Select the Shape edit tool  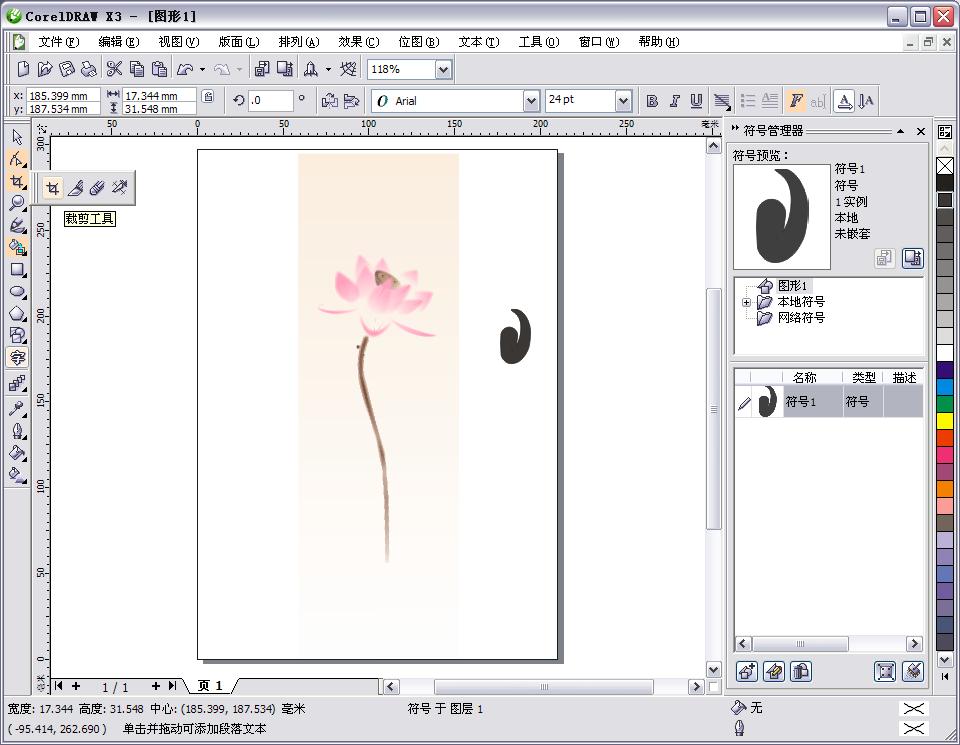(17, 159)
